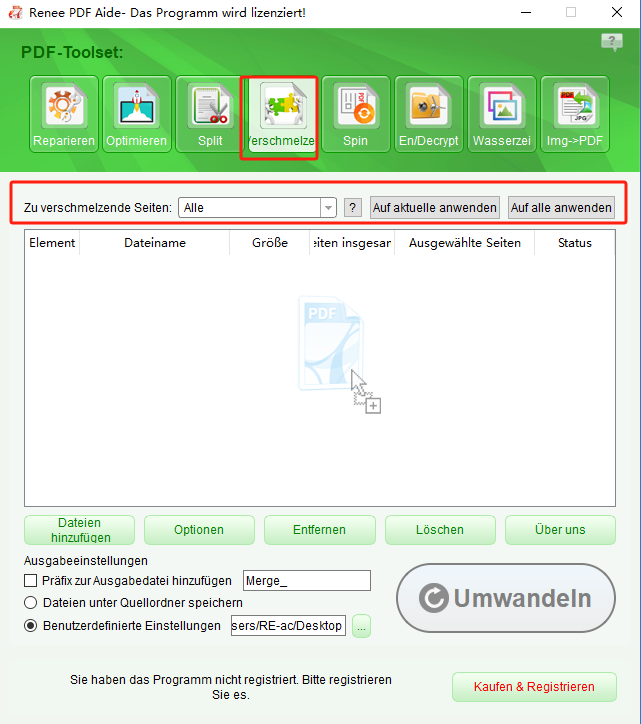Click the Status column header

pyautogui.click(x=575, y=243)
